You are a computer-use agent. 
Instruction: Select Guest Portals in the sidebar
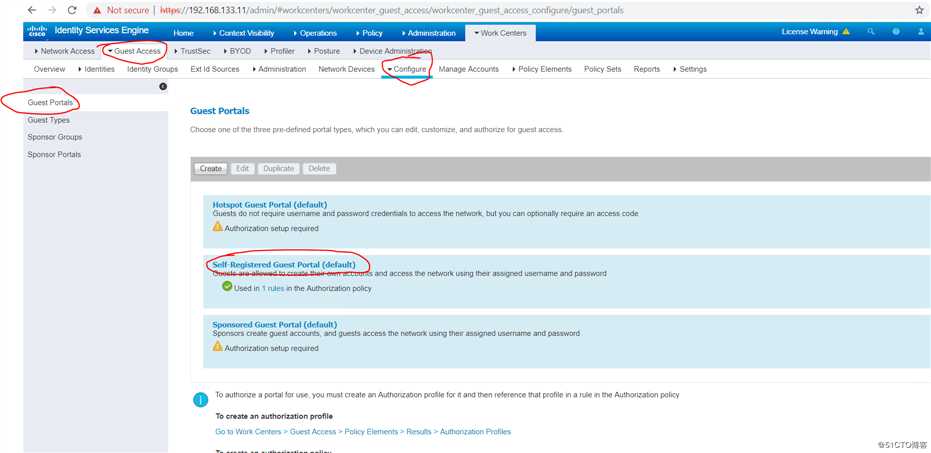click(50, 103)
